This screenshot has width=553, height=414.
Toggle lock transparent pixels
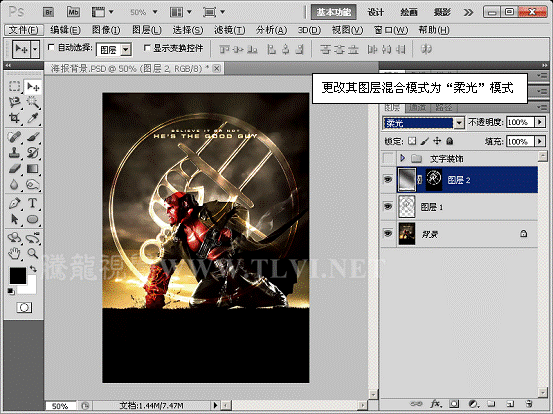point(412,141)
